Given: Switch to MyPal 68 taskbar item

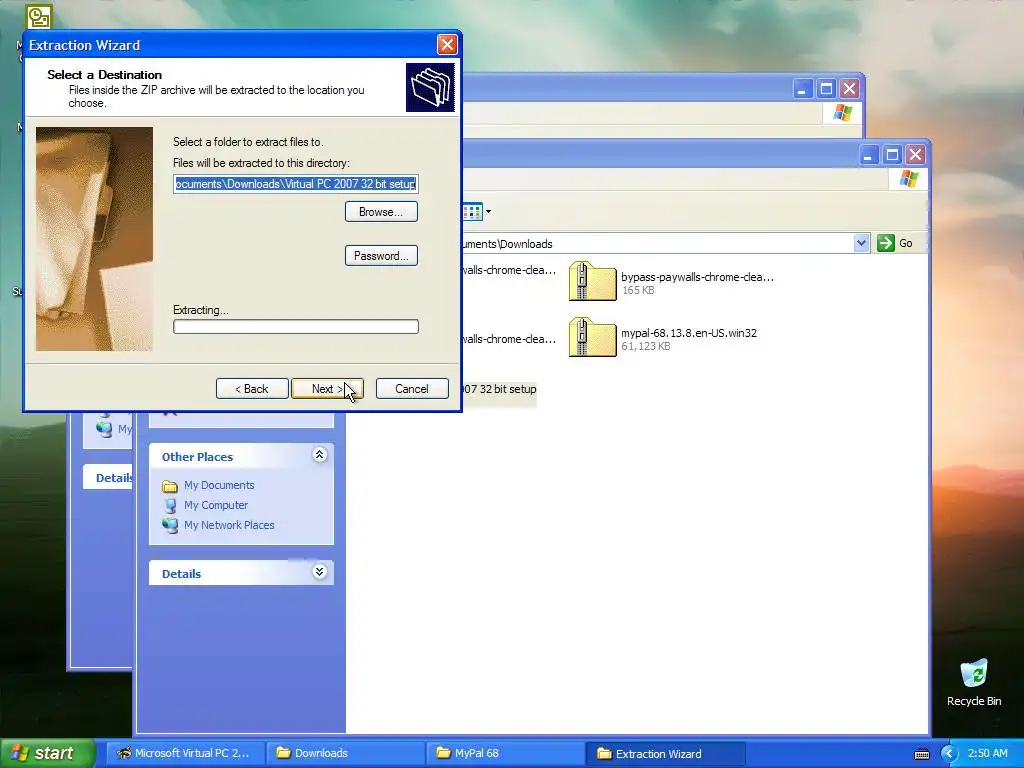Looking at the screenshot, I should tap(506, 753).
